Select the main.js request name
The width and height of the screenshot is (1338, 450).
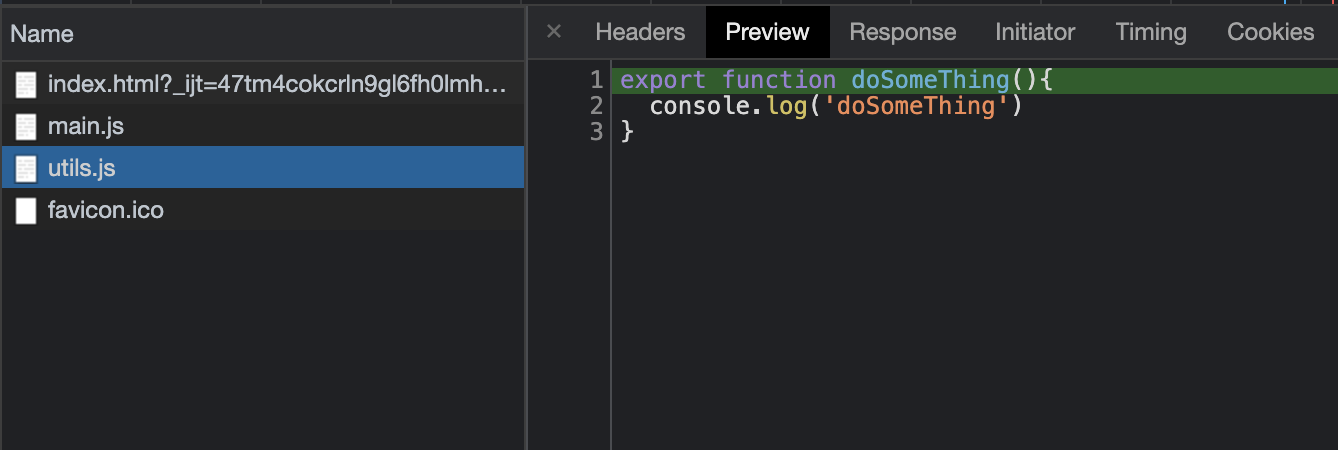pyautogui.click(x=86, y=127)
